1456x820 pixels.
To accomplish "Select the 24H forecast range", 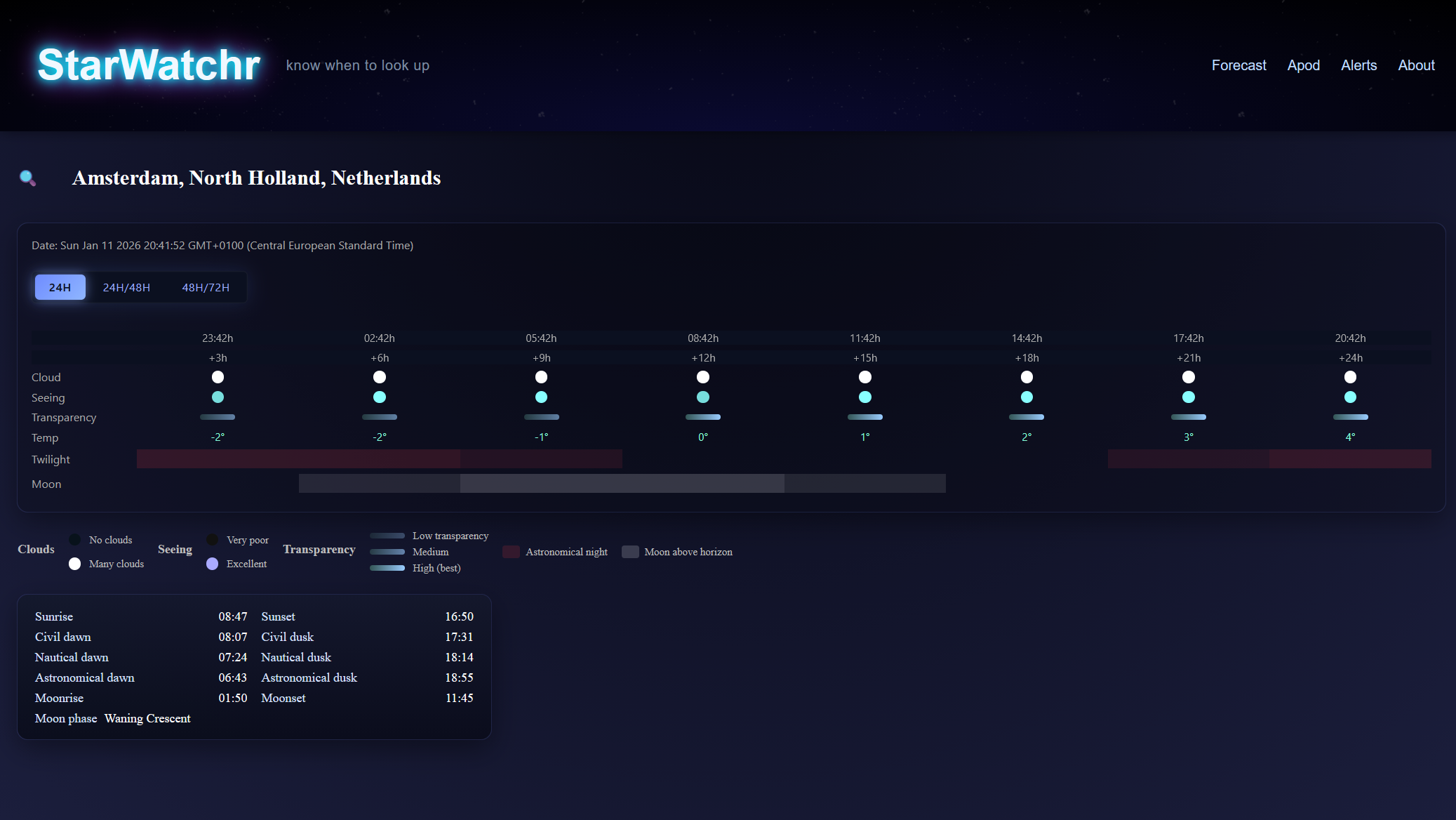I will pyautogui.click(x=60, y=287).
